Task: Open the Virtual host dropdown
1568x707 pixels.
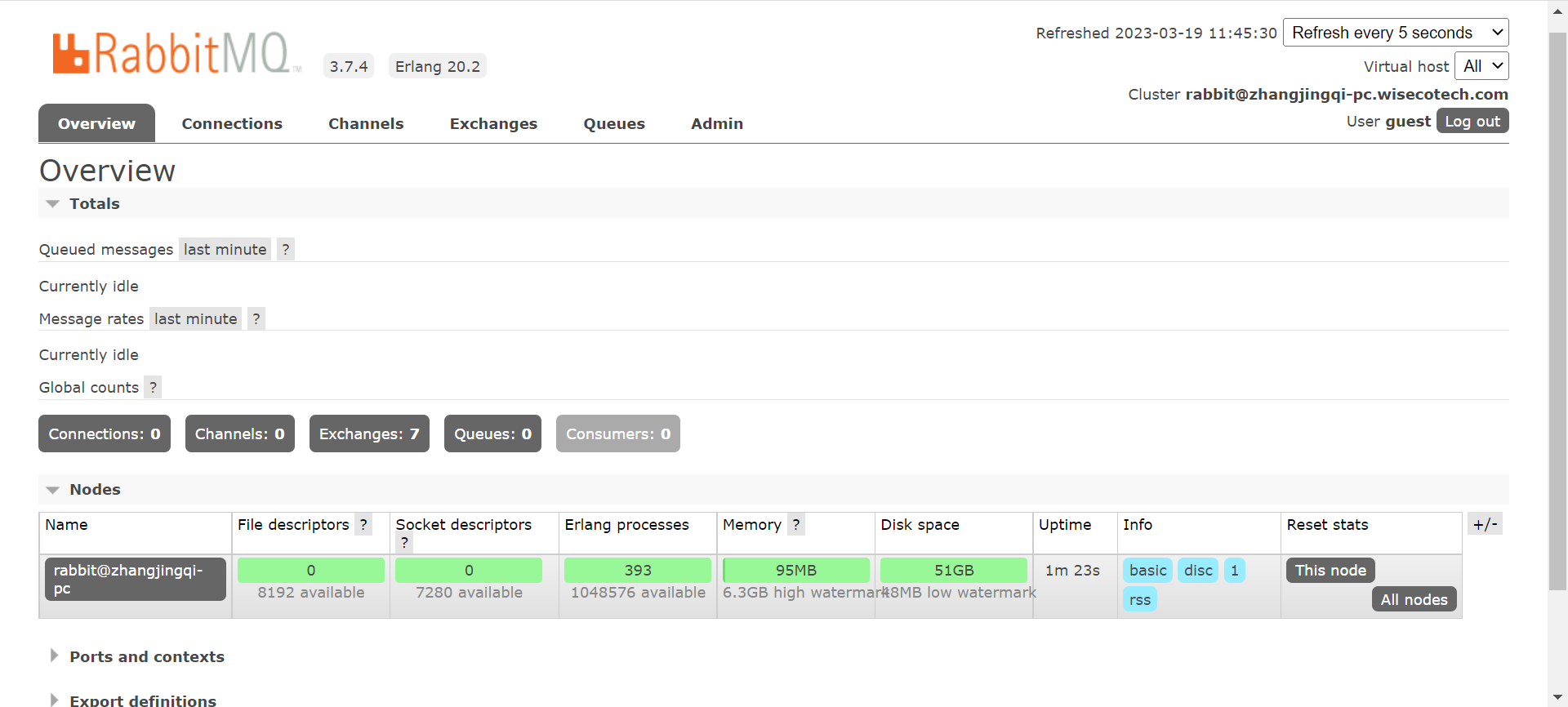Action: point(1481,66)
